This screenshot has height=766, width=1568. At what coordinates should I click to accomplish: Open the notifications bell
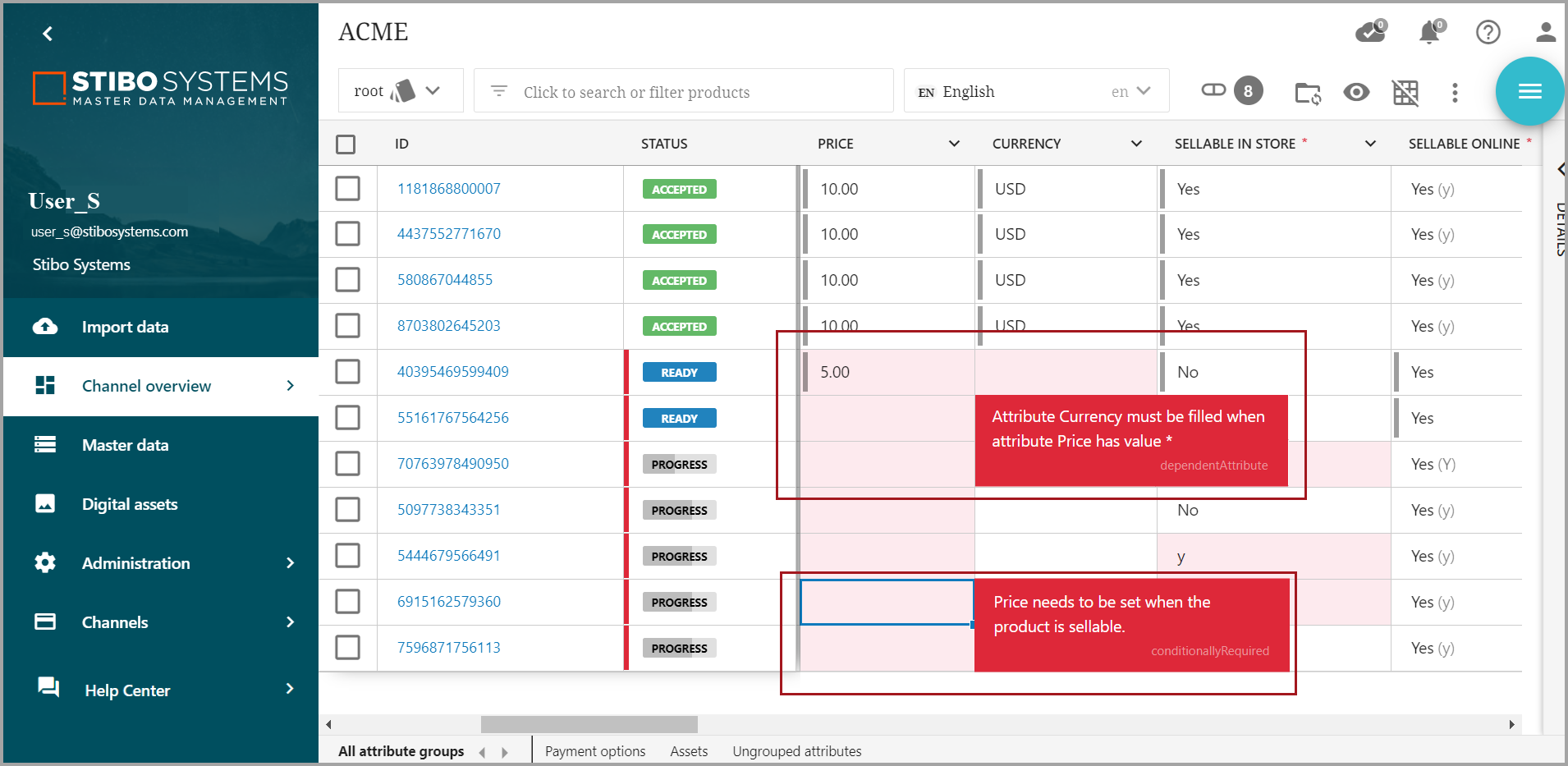[1429, 32]
